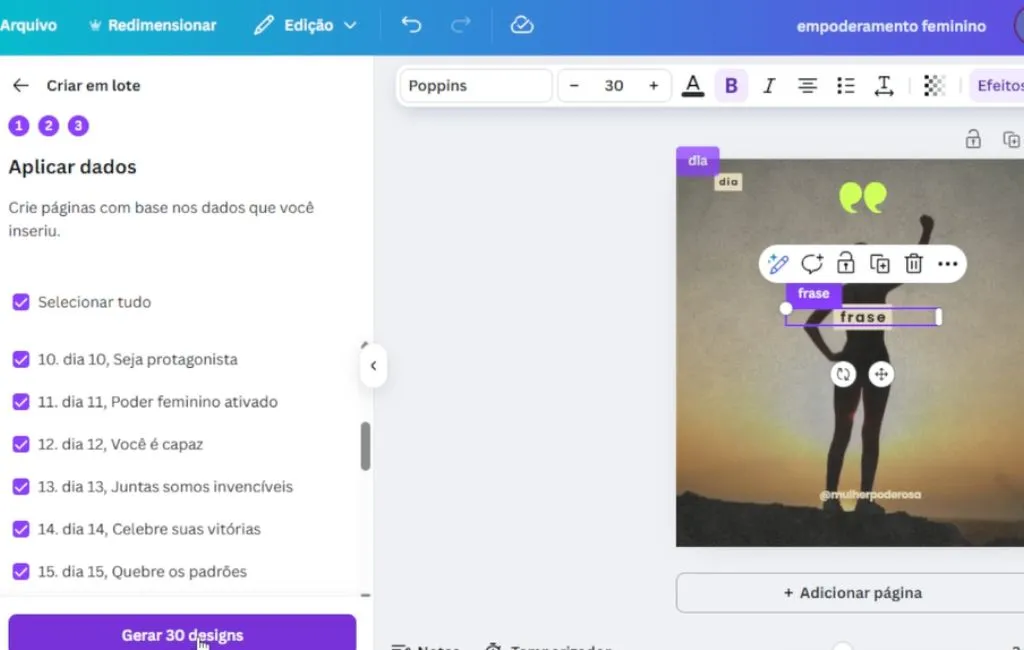Open the Poppins font selector

click(475, 86)
